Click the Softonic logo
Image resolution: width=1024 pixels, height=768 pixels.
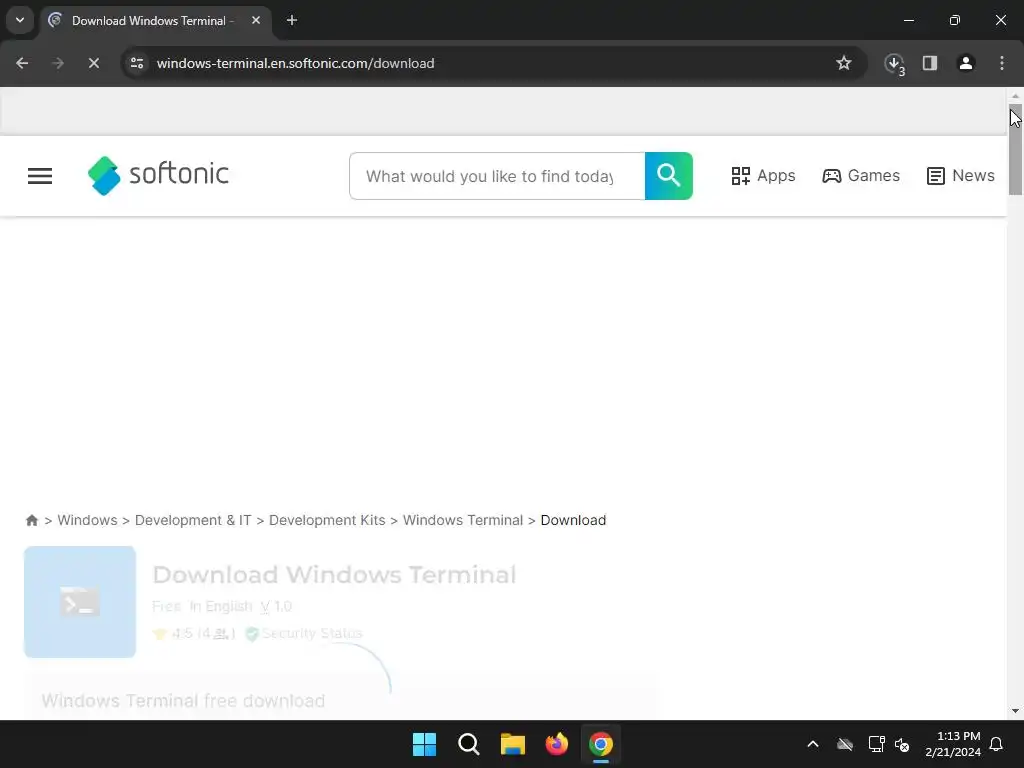[158, 175]
